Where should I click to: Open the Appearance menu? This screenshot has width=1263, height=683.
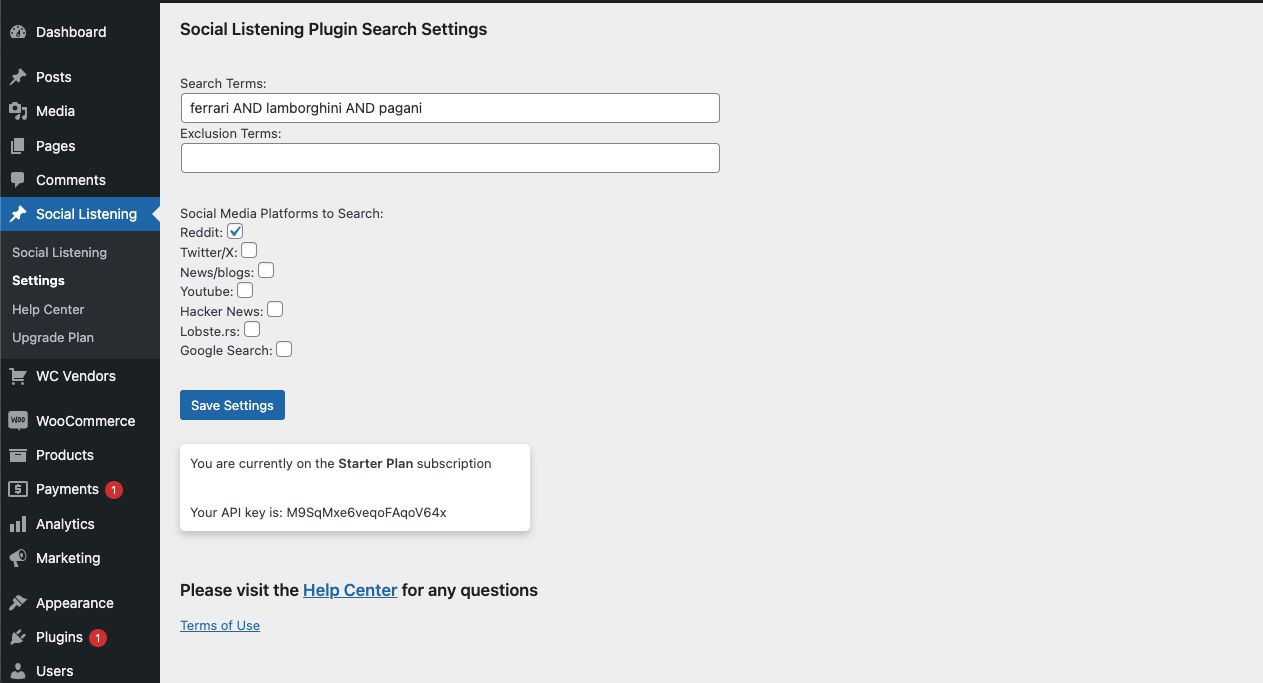coord(75,603)
